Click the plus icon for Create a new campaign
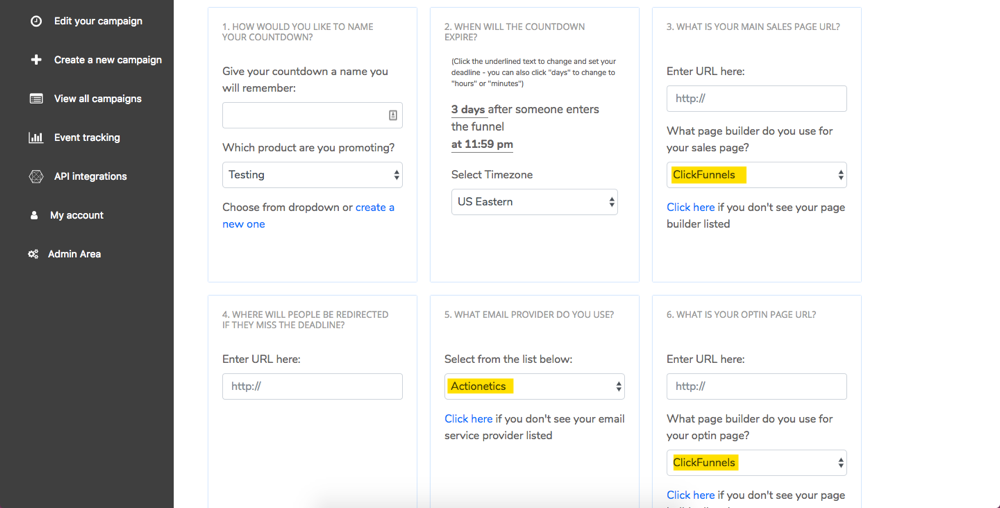 point(36,60)
